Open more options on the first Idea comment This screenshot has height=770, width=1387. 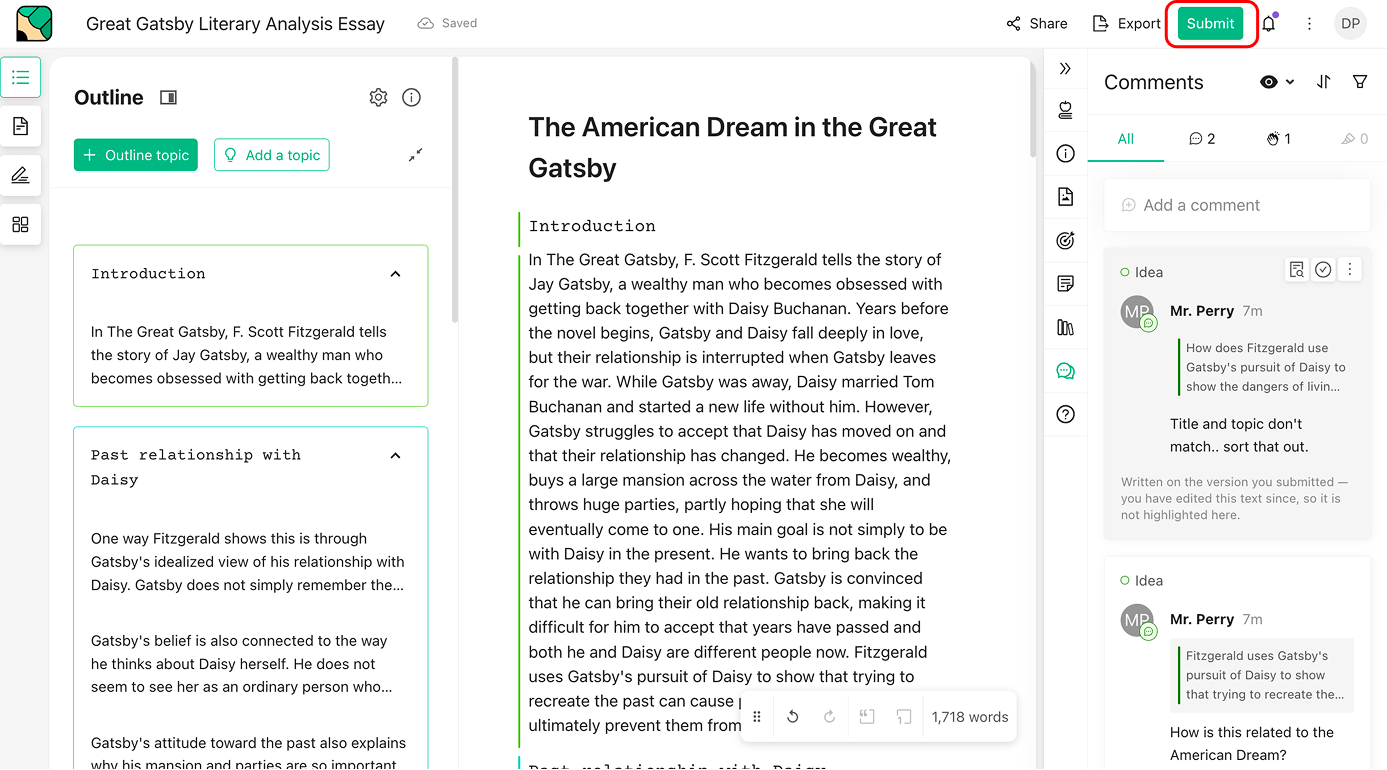click(x=1350, y=269)
